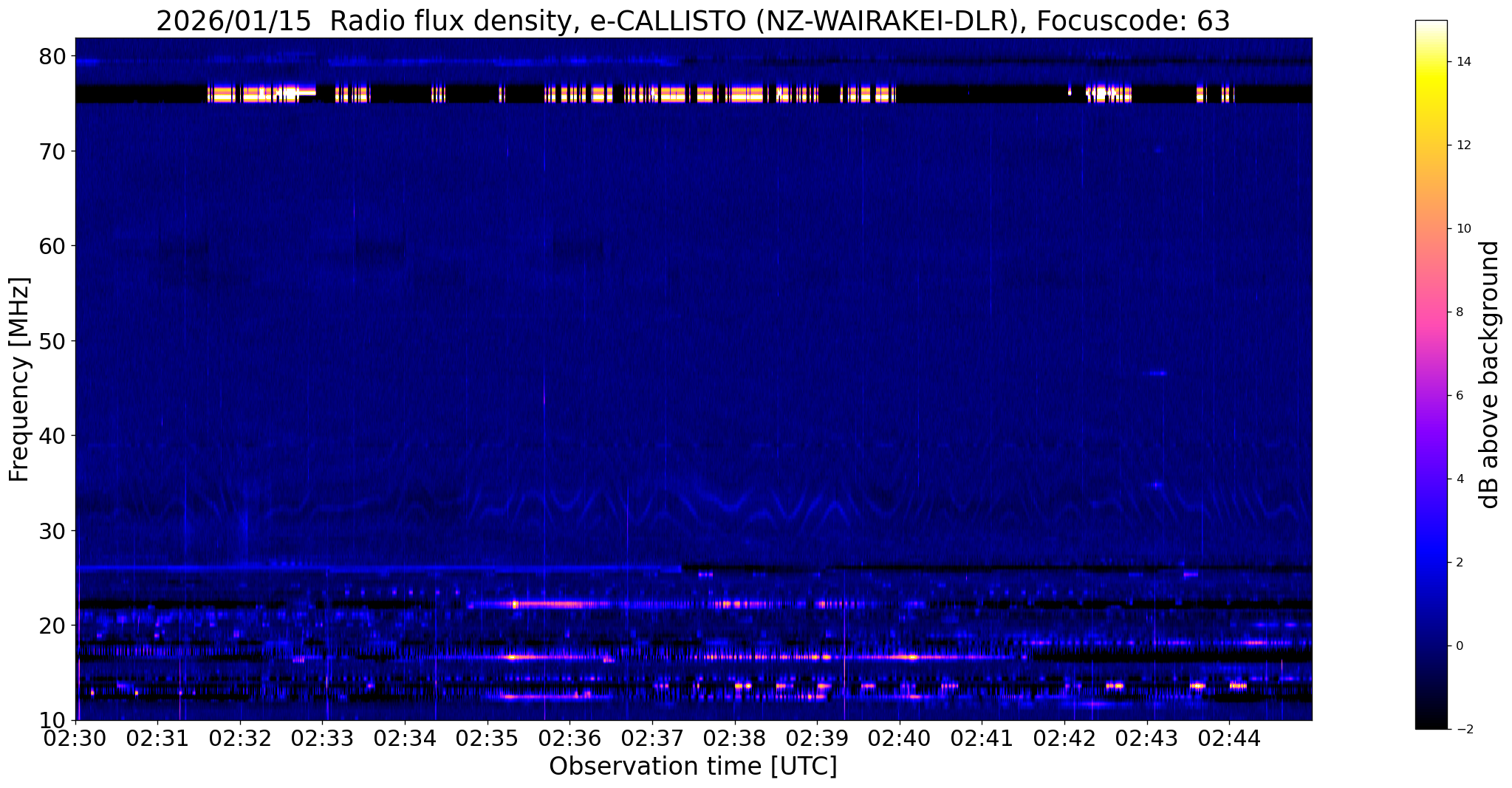Click the colorbar tick label 12

1463,145
